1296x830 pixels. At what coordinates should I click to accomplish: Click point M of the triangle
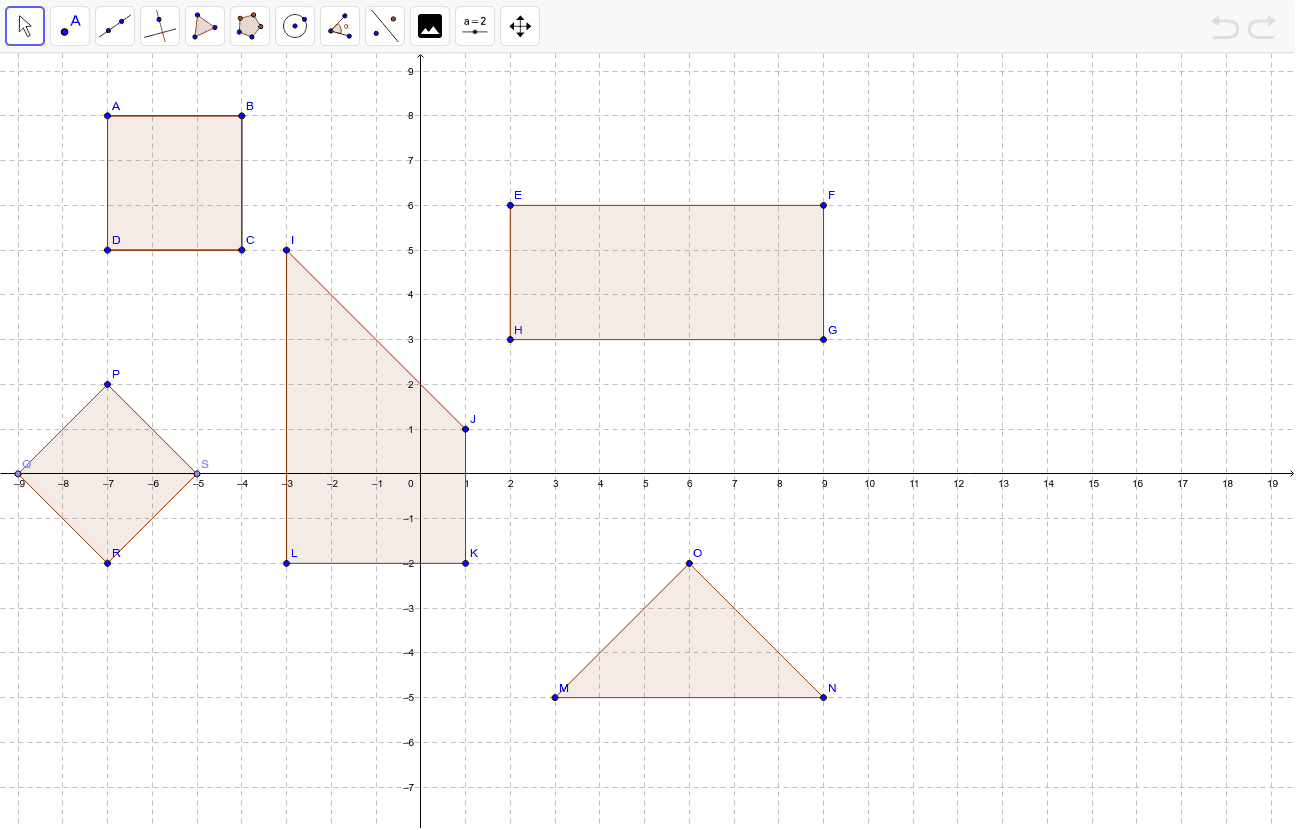pyautogui.click(x=555, y=697)
